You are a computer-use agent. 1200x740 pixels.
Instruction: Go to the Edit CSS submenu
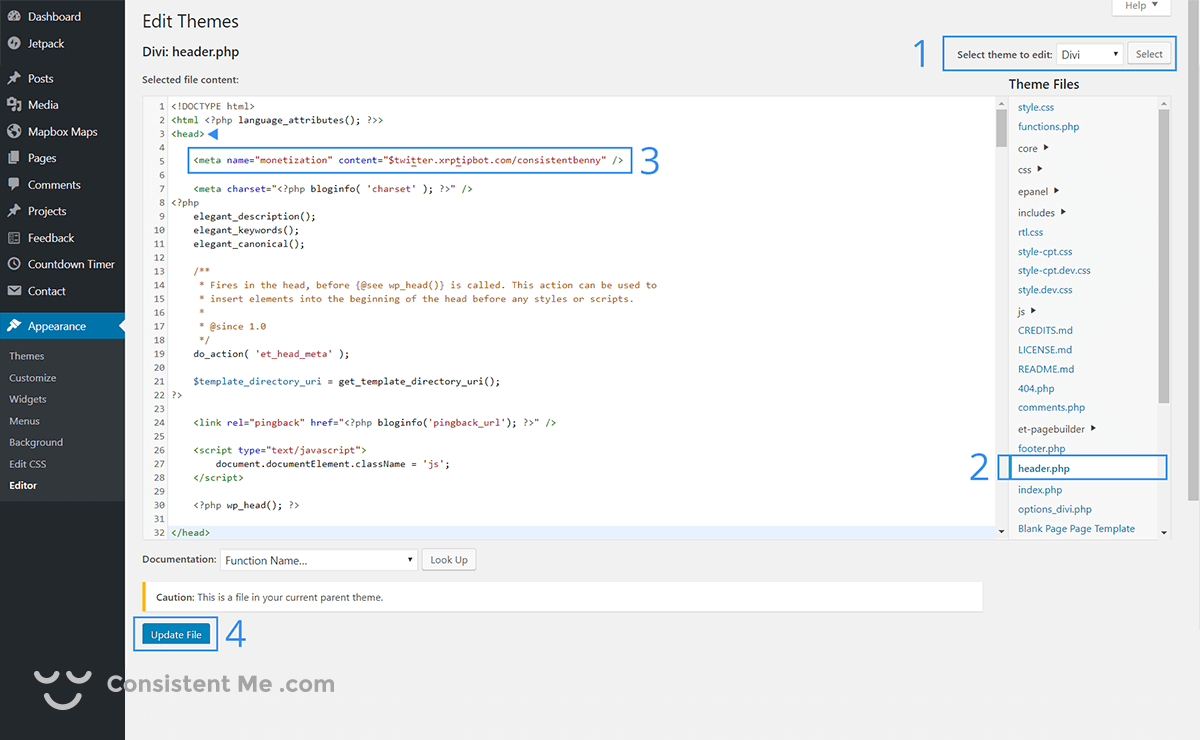click(x=28, y=464)
